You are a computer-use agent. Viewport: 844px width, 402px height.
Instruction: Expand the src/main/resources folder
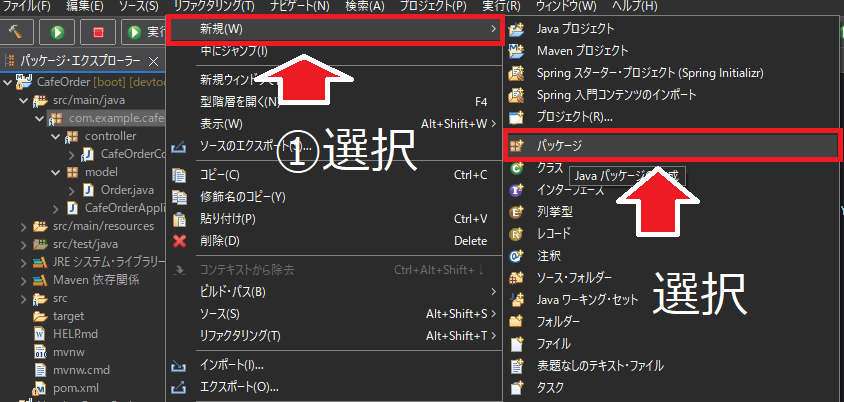coord(25,226)
